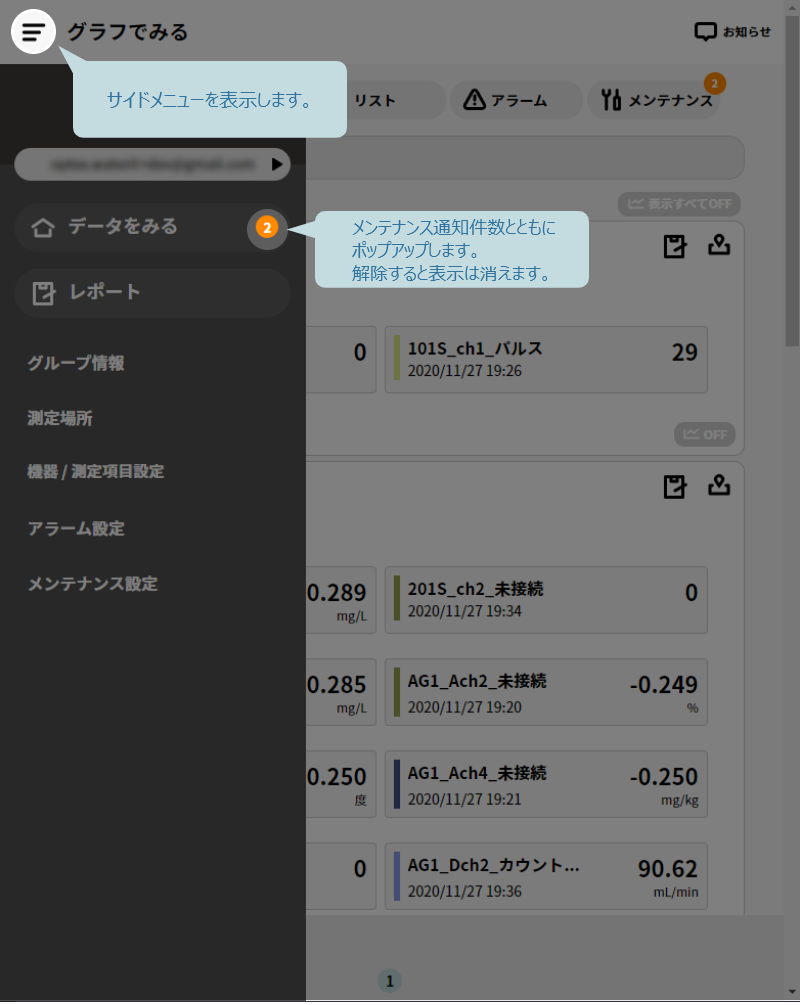800x1005 pixels.
Task: Click the report icon beside レポート
Action: pos(44,294)
